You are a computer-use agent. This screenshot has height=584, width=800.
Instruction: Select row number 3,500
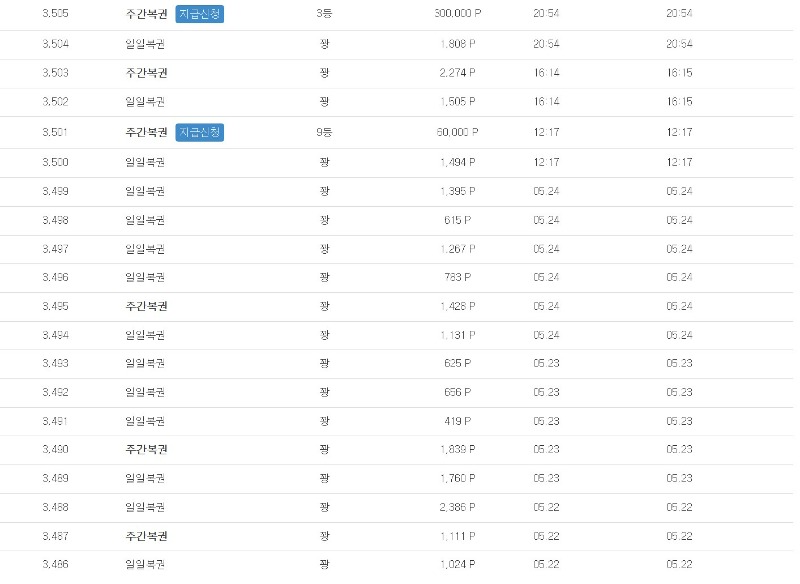[x=55, y=162]
